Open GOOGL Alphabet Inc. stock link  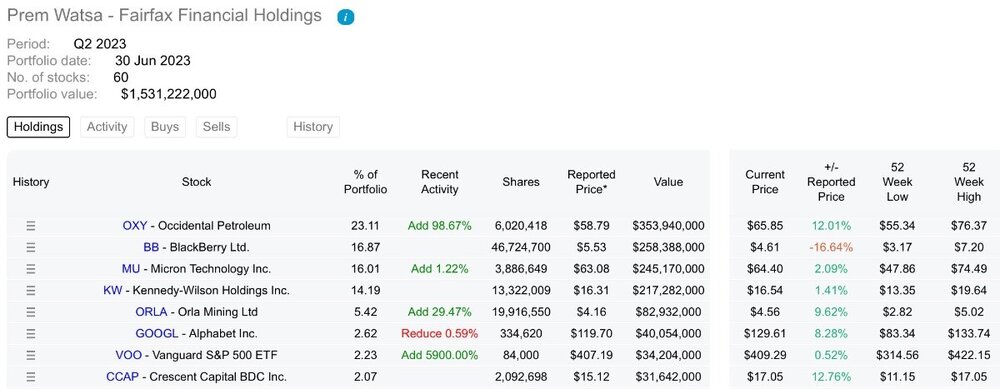196,334
